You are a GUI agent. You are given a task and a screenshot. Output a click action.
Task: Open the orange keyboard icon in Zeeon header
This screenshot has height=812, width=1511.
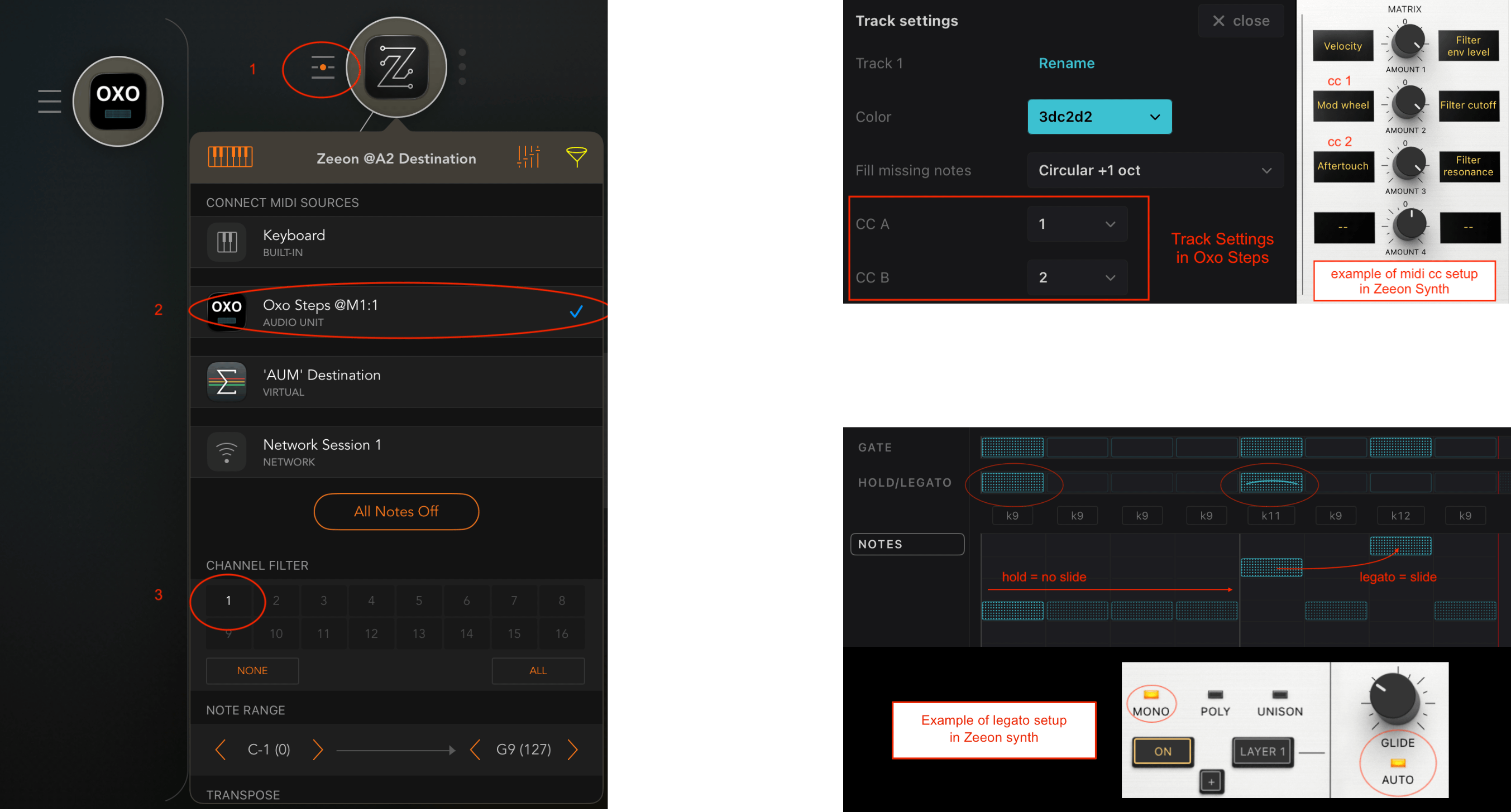[x=231, y=157]
